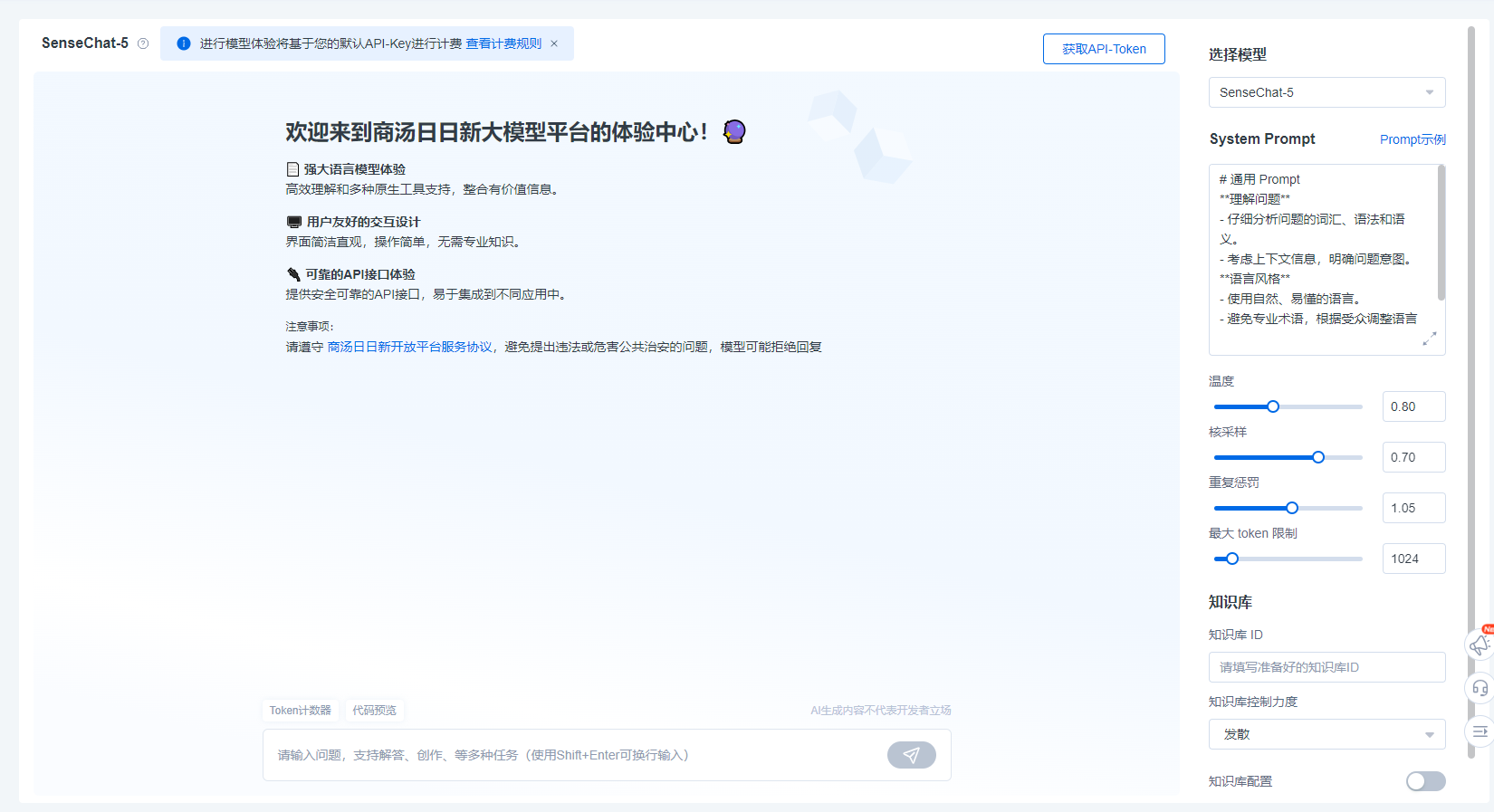Click the SenseChat-5 page title
This screenshot has width=1494, height=812.
coord(85,43)
